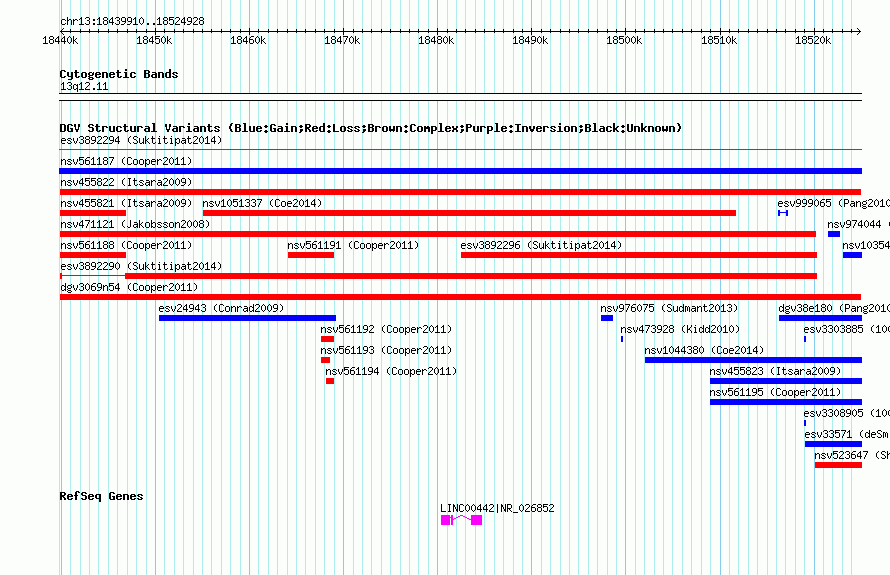Click the RefSeq Genes track title
The image size is (890, 575).
point(102,496)
